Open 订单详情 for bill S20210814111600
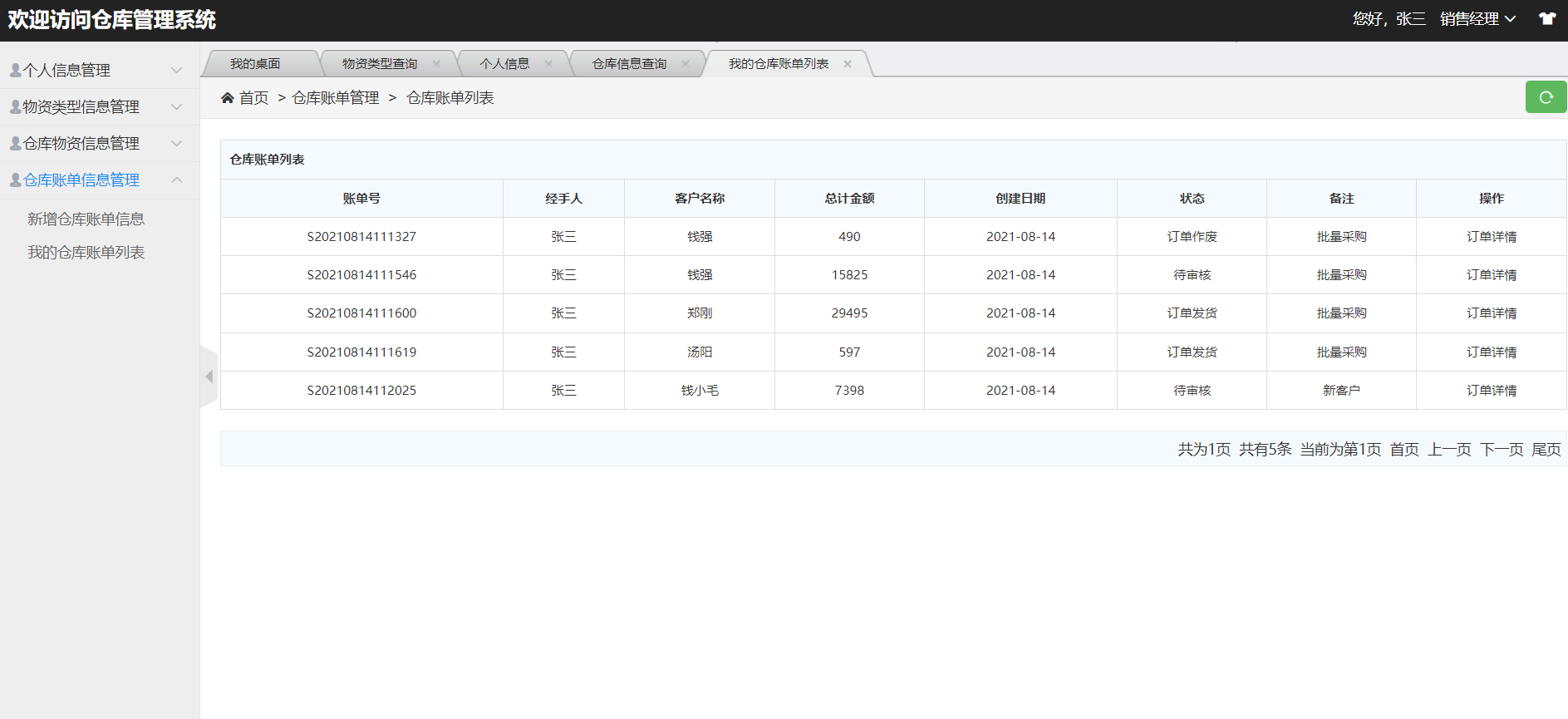The image size is (1568, 719). (x=1492, y=313)
